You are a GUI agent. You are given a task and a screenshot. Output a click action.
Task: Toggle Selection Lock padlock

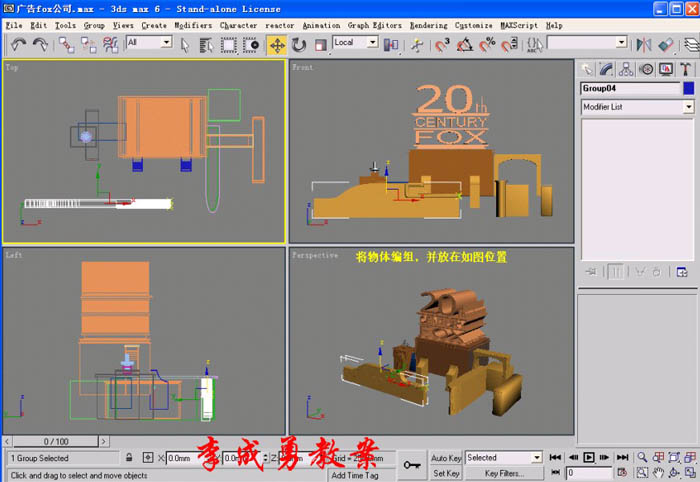coord(129,457)
